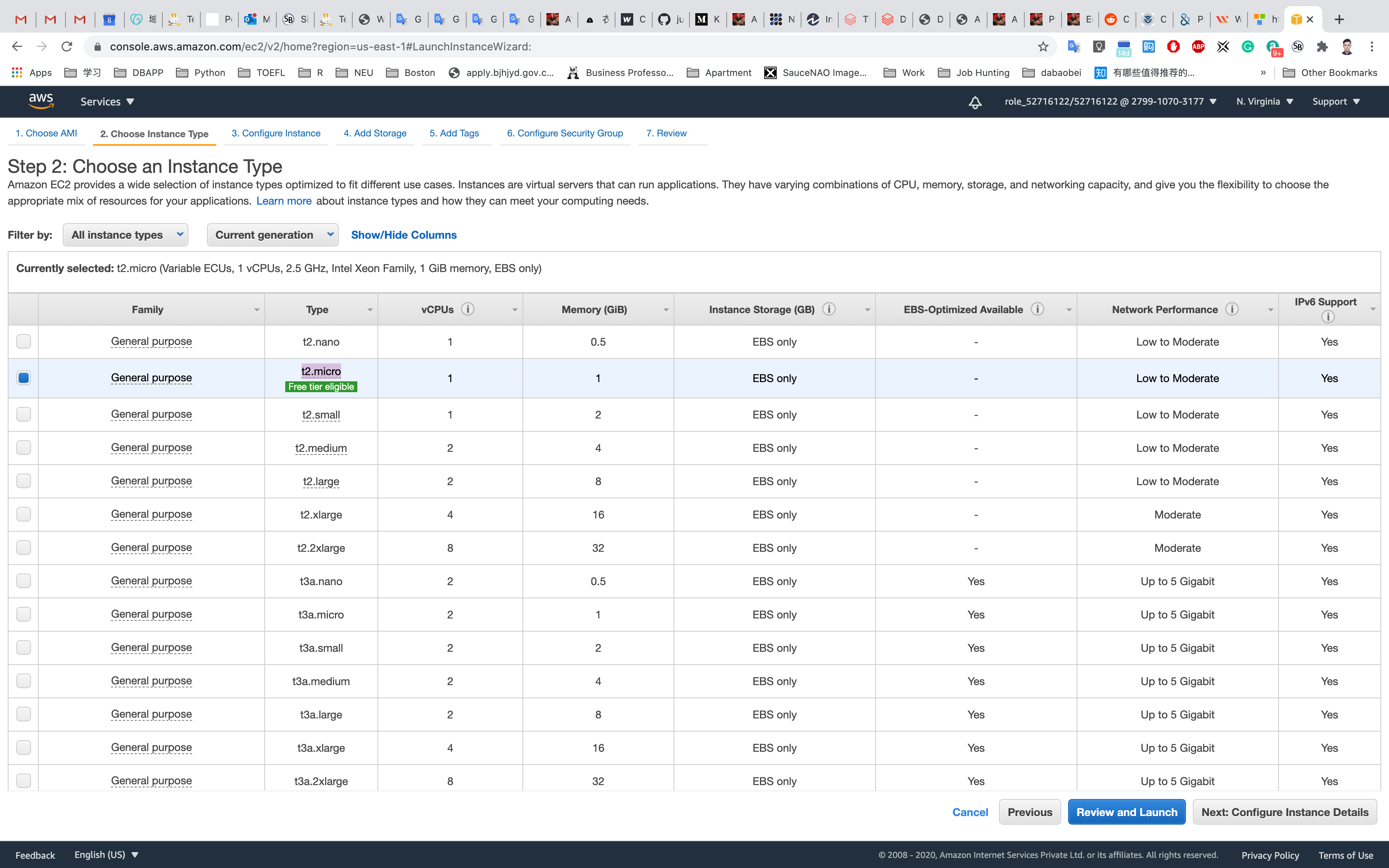
Task: Open the Services menu
Action: pyautogui.click(x=107, y=102)
